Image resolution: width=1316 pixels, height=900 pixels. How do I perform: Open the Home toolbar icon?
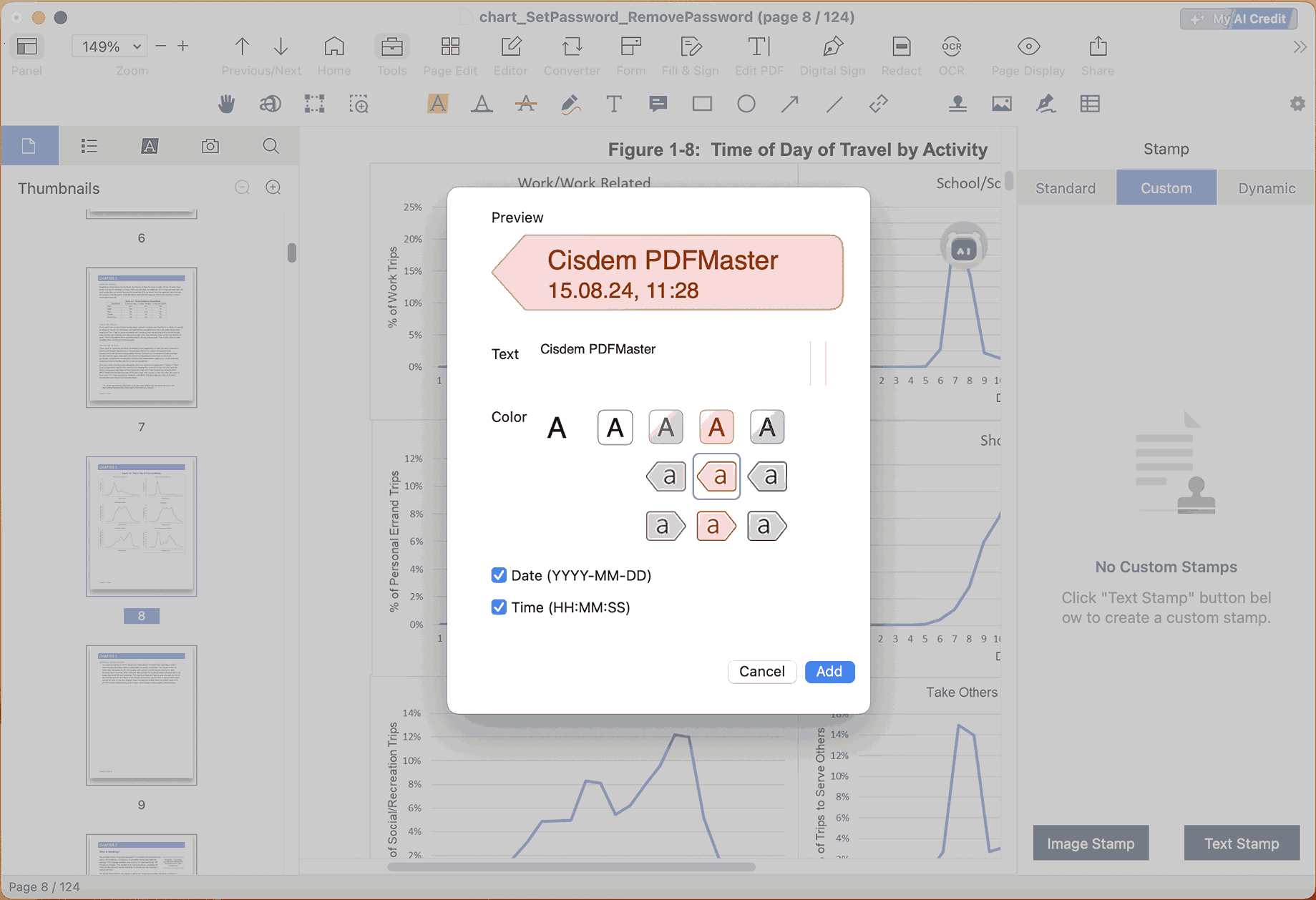click(333, 47)
